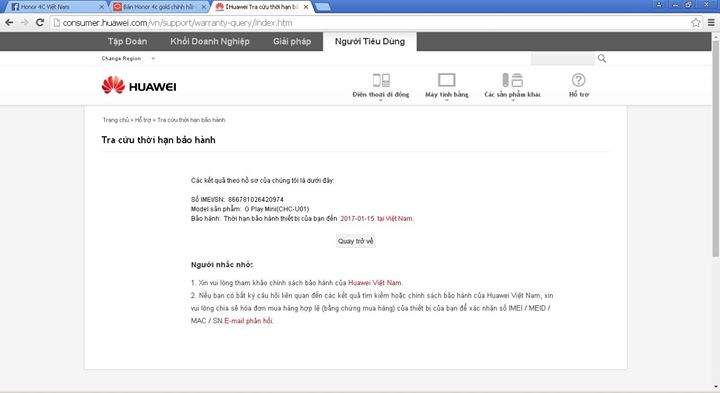This screenshot has height=393, width=720.
Task: Open the Giải pháp menu item
Action: coord(292,41)
